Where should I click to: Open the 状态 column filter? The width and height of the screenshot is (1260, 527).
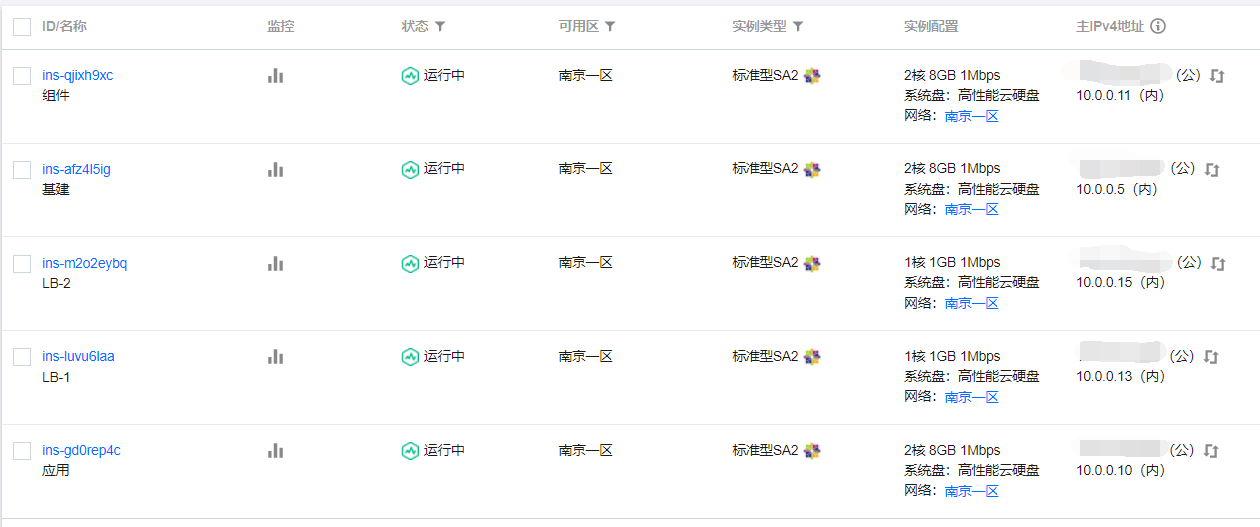(440, 27)
